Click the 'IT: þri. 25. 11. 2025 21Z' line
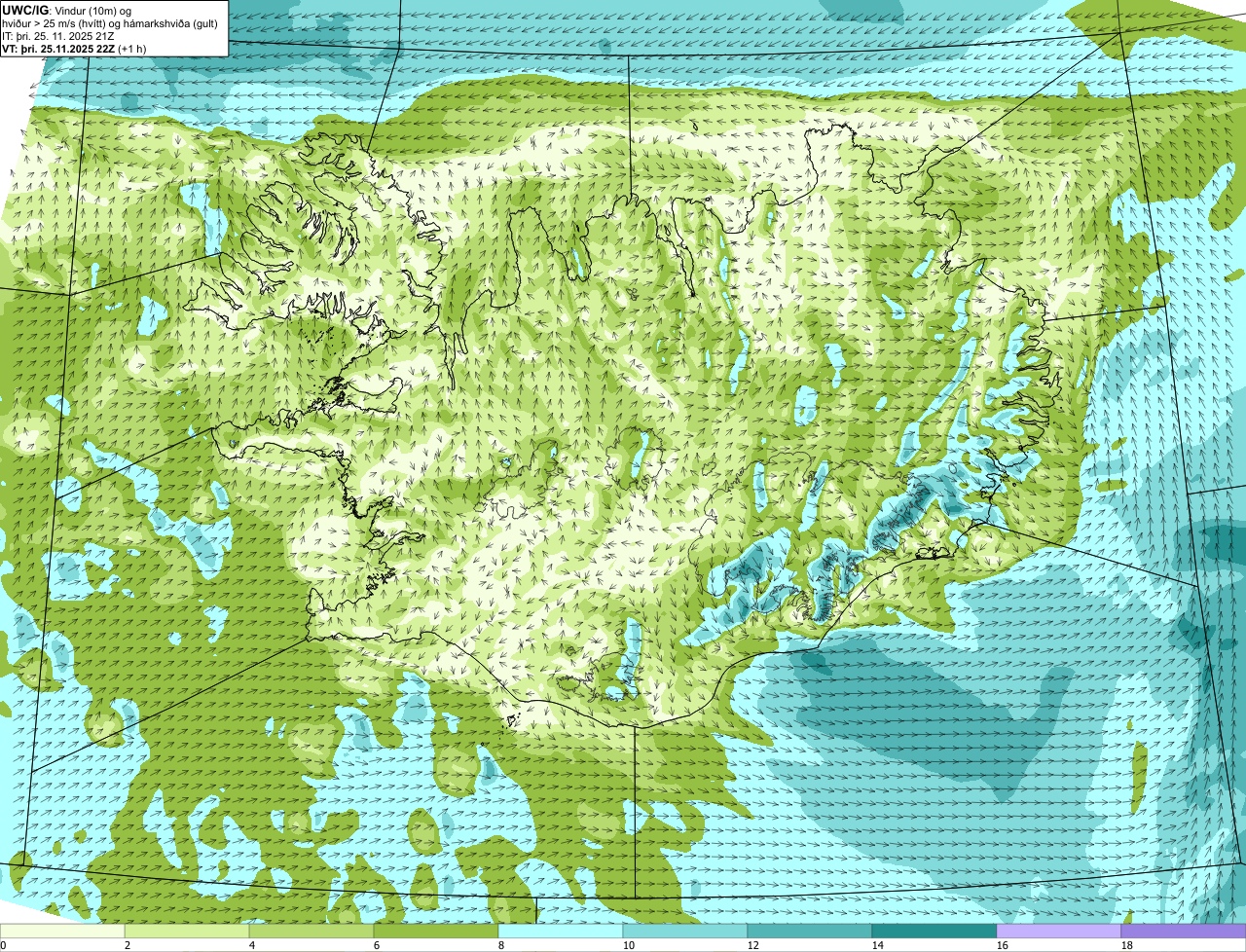 point(59,36)
